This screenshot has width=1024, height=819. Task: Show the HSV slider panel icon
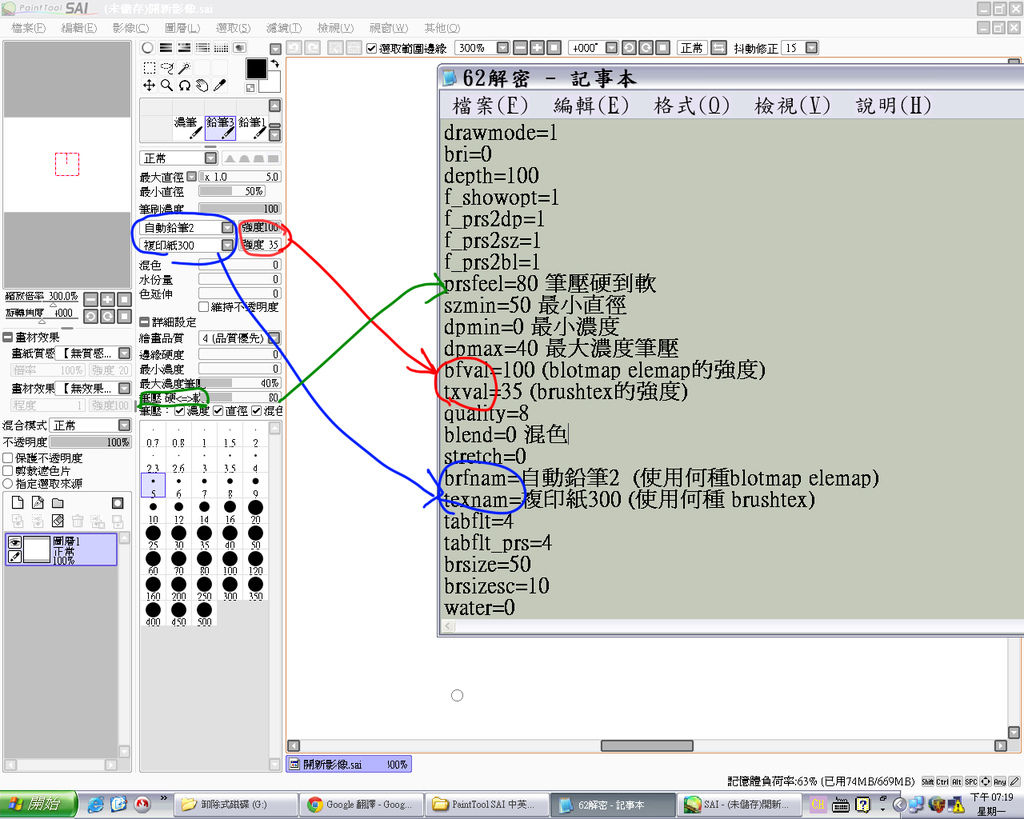coord(184,48)
